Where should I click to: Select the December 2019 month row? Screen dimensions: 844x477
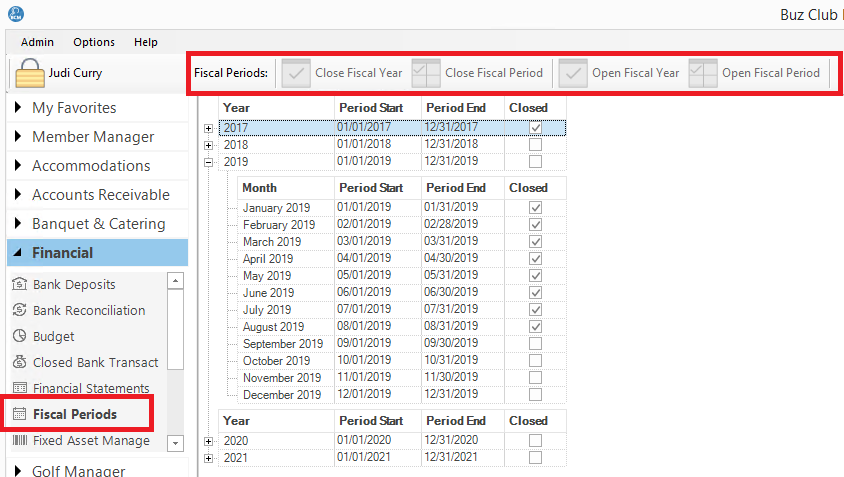(x=282, y=395)
